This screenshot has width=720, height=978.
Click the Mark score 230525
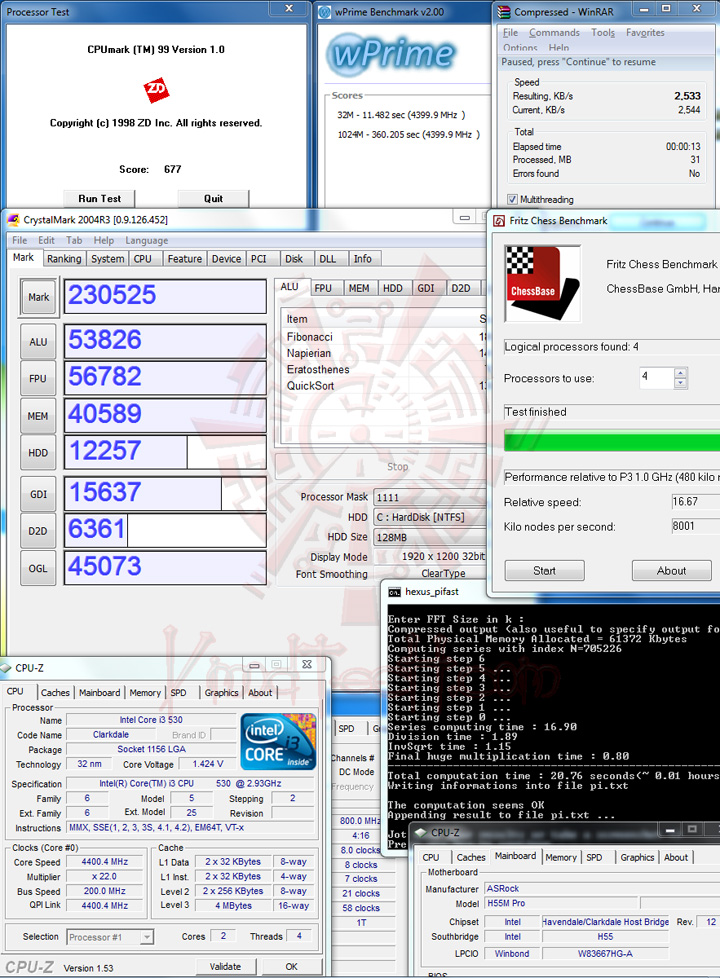(x=165, y=296)
